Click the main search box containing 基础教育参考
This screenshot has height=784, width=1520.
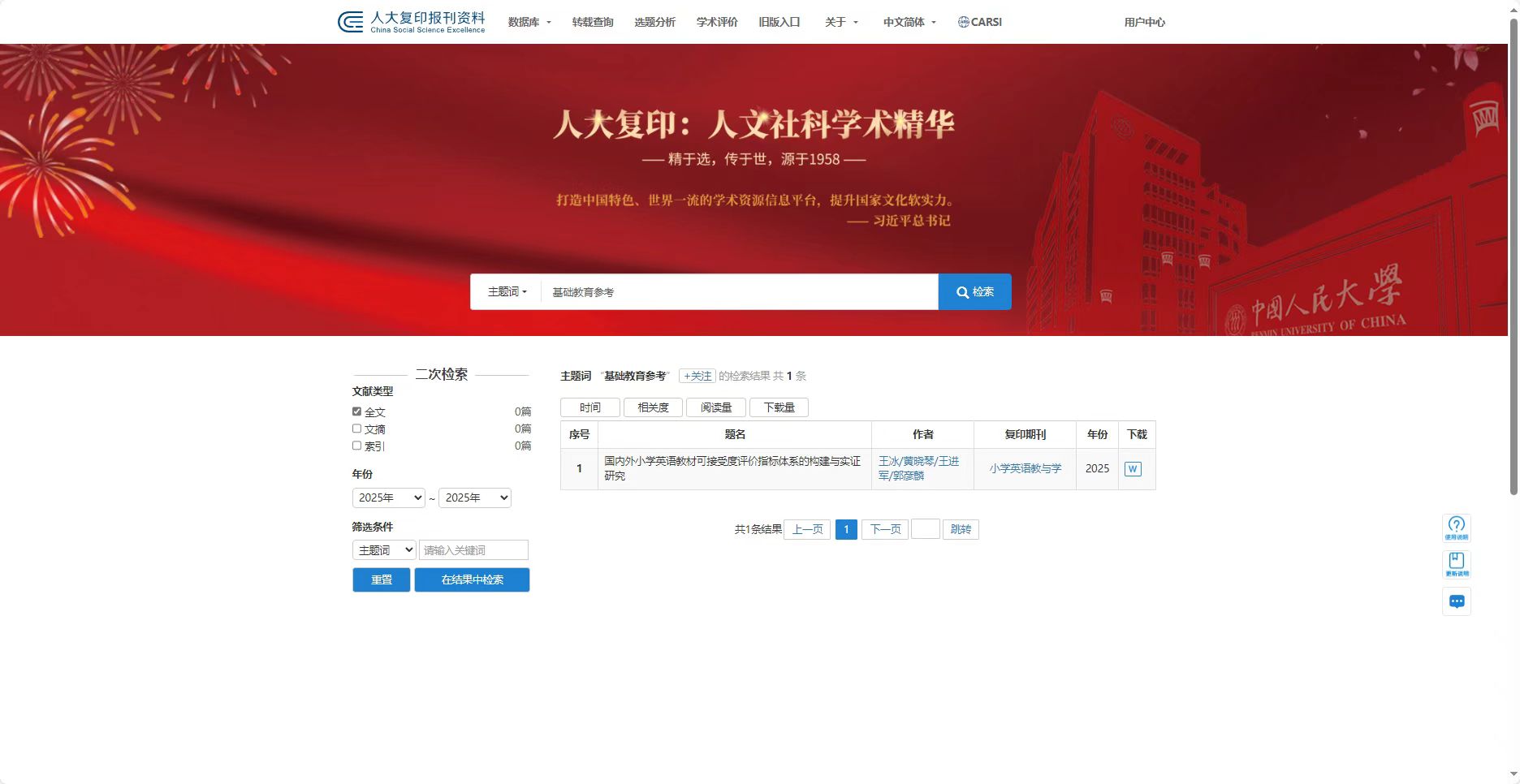click(x=739, y=291)
